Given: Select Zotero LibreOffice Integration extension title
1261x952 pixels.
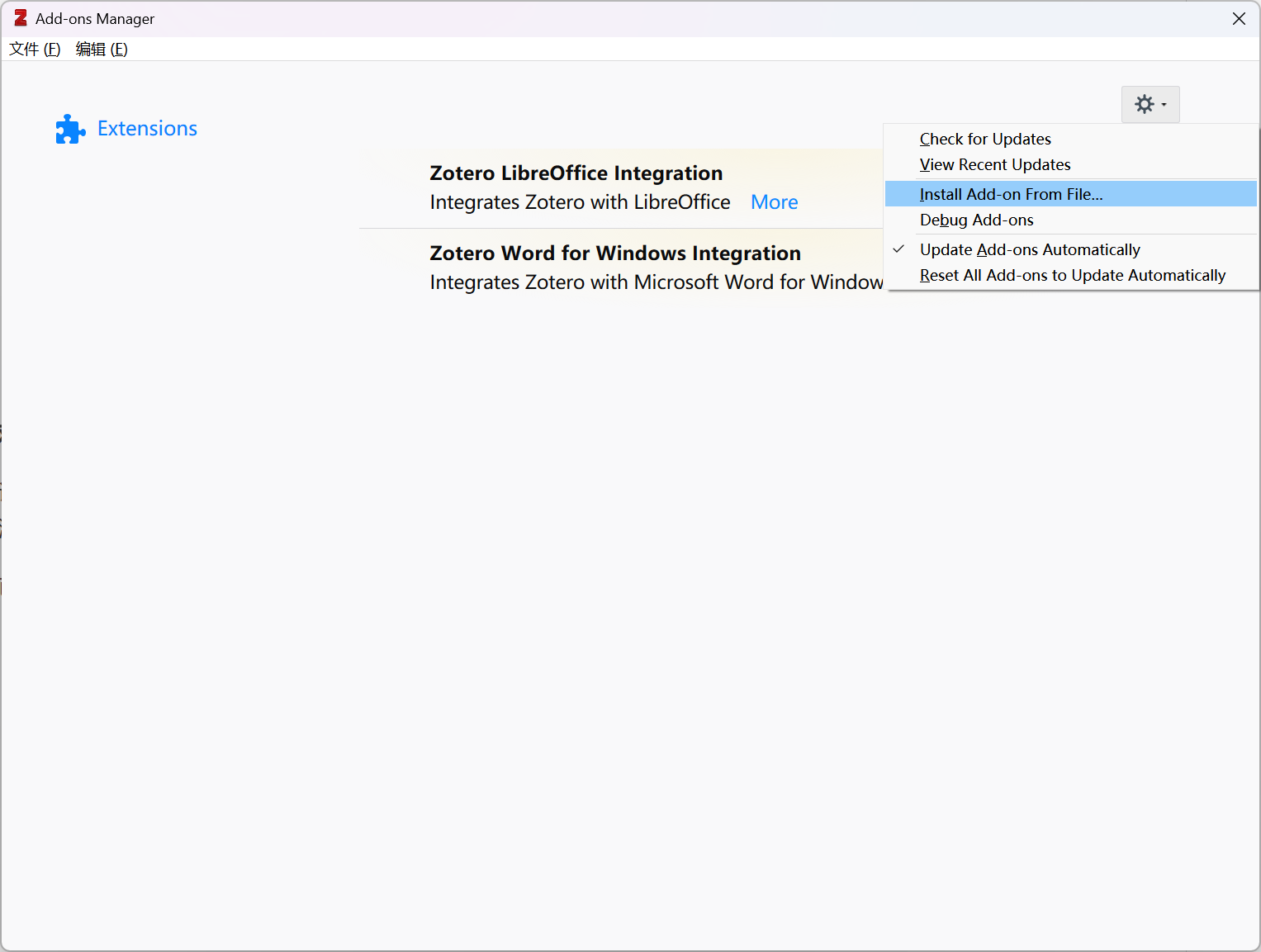Looking at the screenshot, I should click(576, 173).
